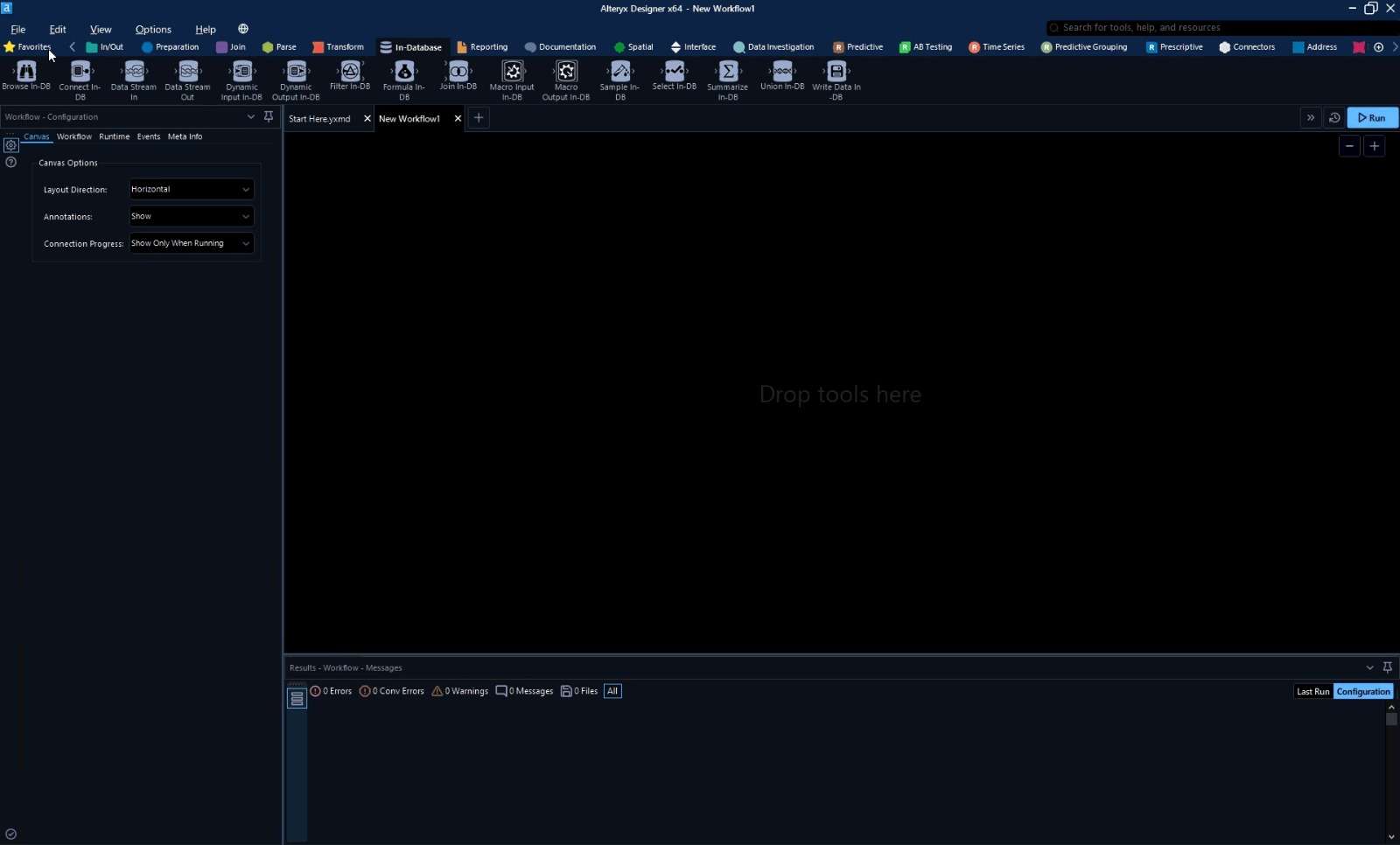Screen dimensions: 1400x845
Task: Switch to the Events configuration tab
Action: pyautogui.click(x=149, y=136)
